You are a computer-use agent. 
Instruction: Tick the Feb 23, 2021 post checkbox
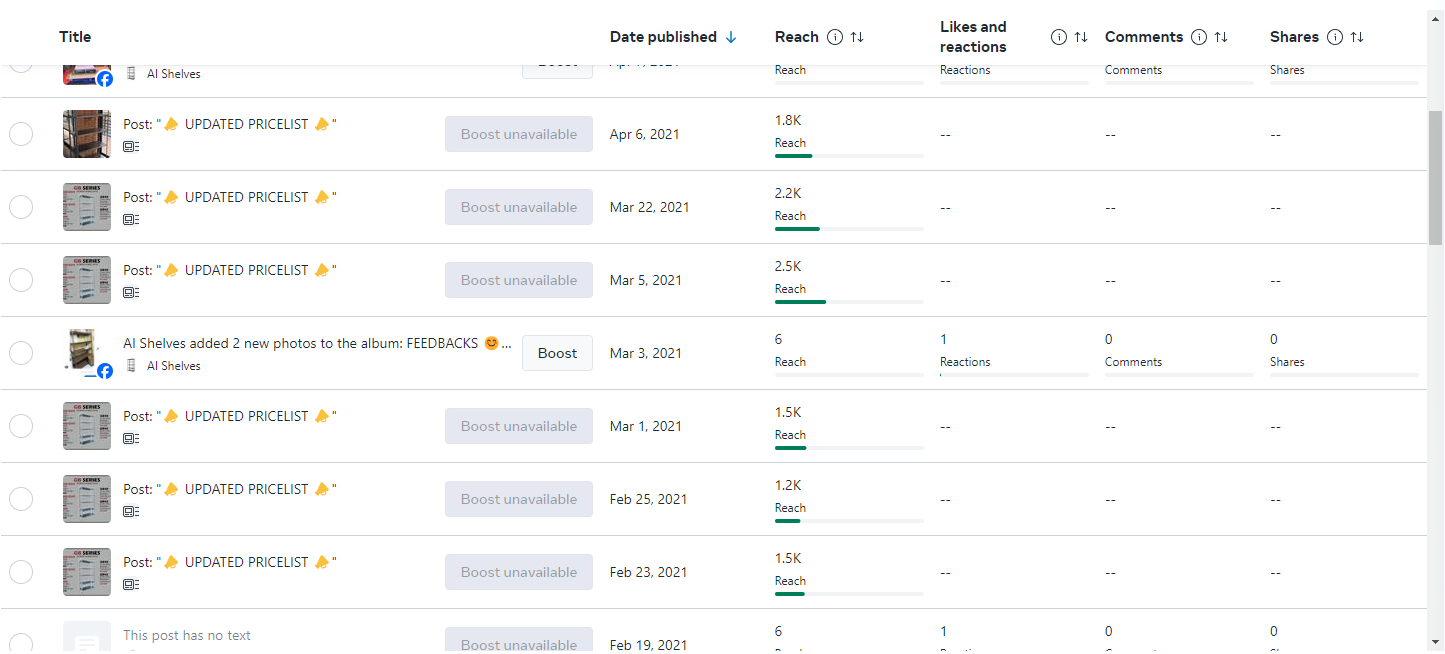(21, 572)
